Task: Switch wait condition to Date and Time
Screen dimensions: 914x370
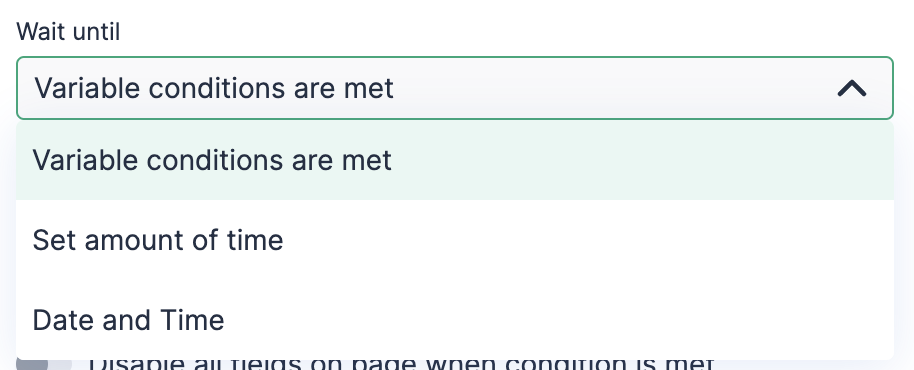Action: 455,320
